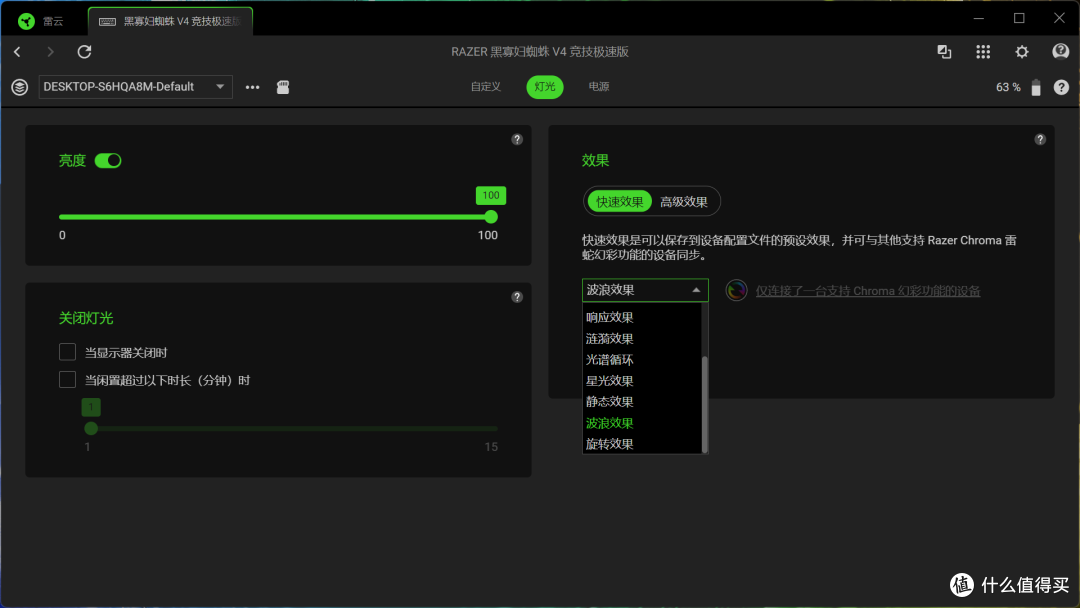Click the Chroma sync circle icon
This screenshot has width=1080, height=608.
click(736, 291)
